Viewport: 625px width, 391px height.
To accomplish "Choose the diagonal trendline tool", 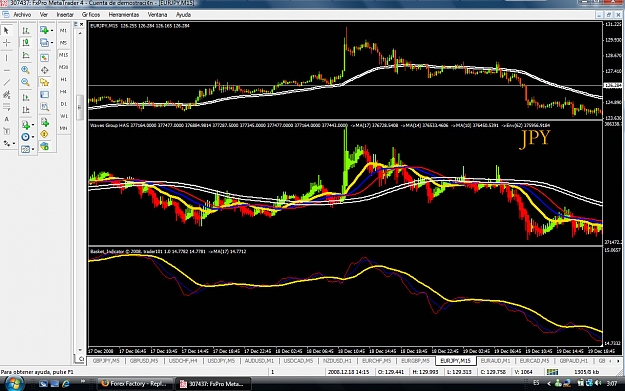I will coord(6,83).
